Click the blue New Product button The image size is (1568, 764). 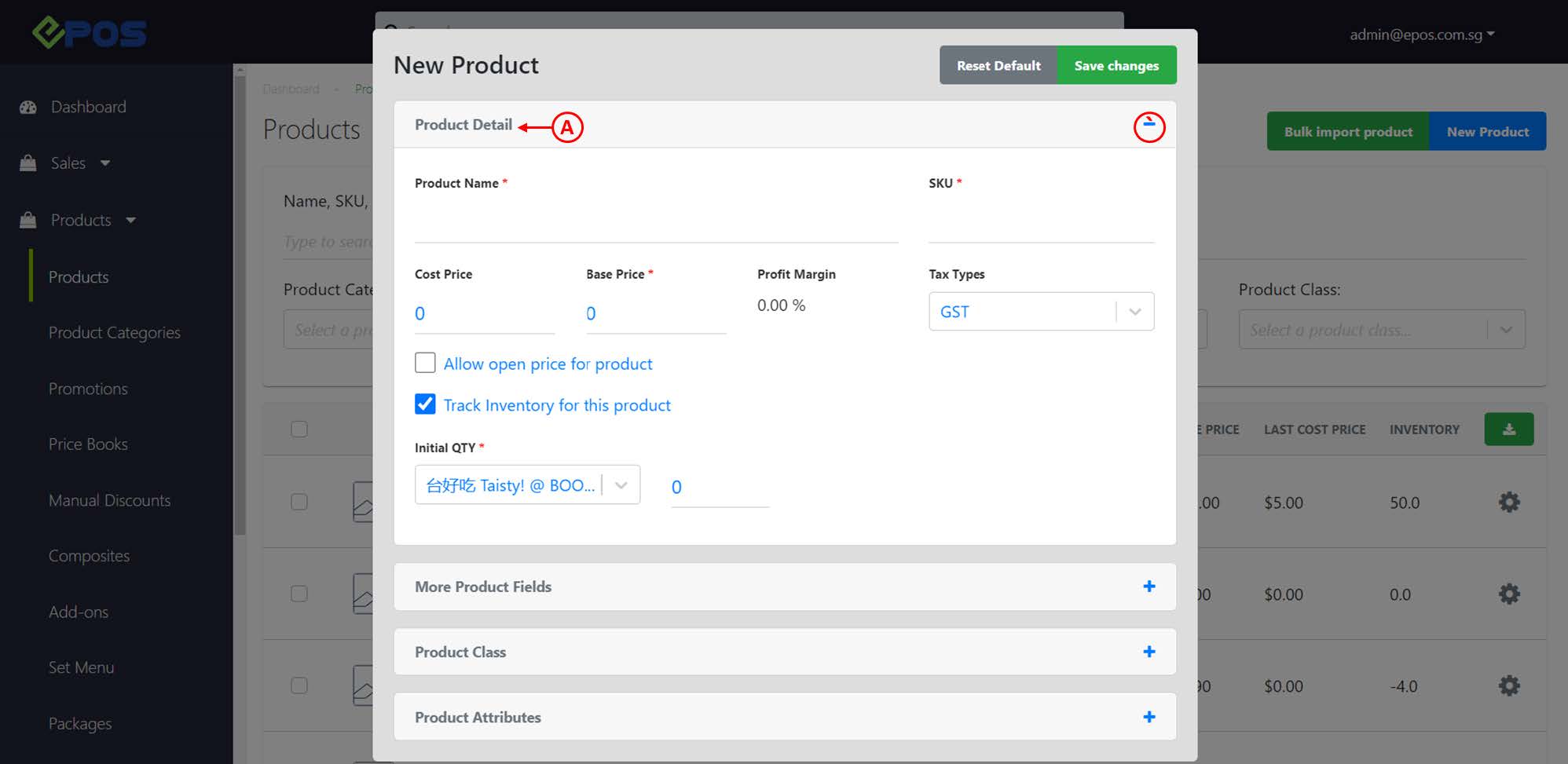click(1487, 131)
